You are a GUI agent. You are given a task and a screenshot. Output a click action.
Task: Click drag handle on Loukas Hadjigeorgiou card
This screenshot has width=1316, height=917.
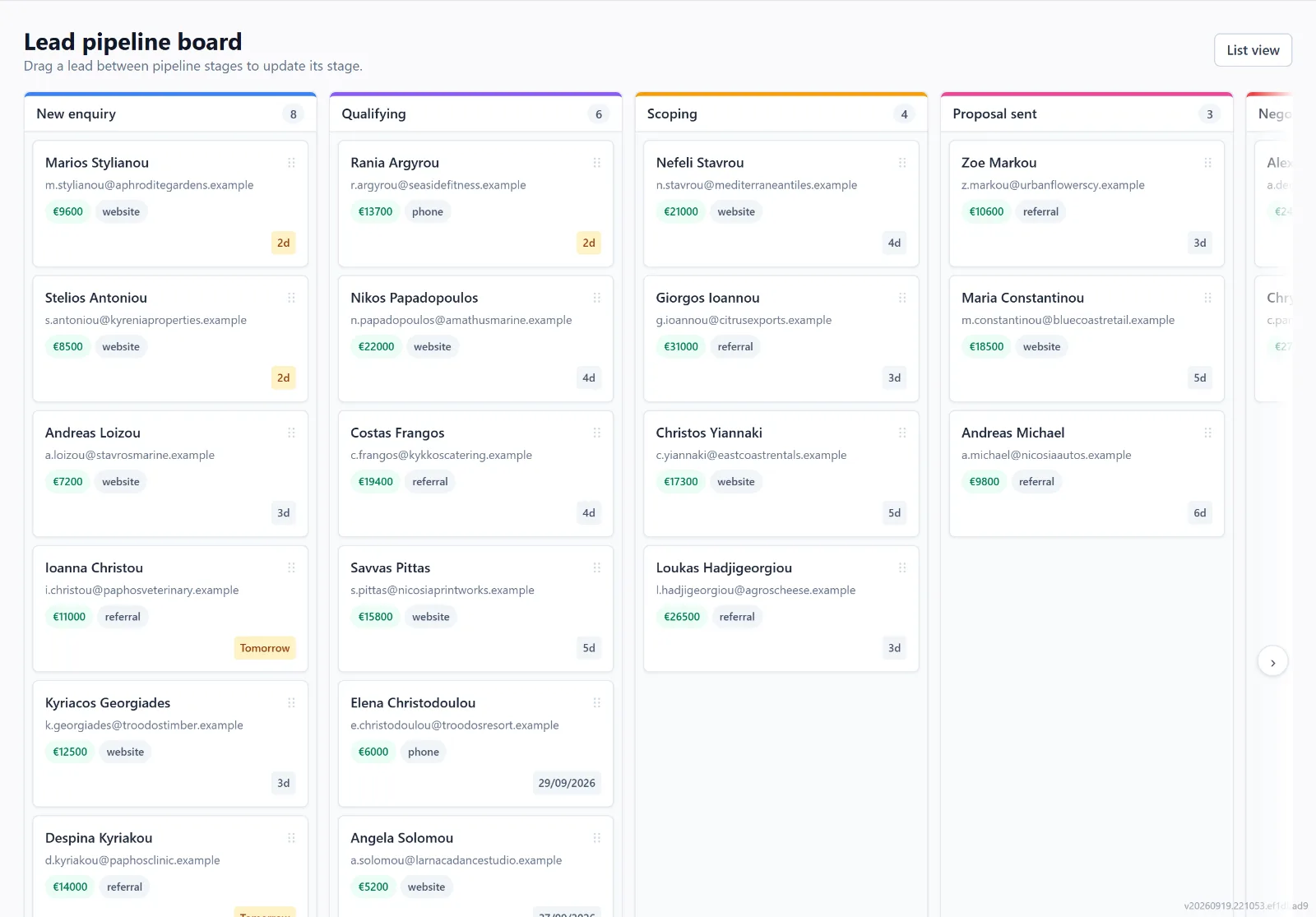pos(902,567)
